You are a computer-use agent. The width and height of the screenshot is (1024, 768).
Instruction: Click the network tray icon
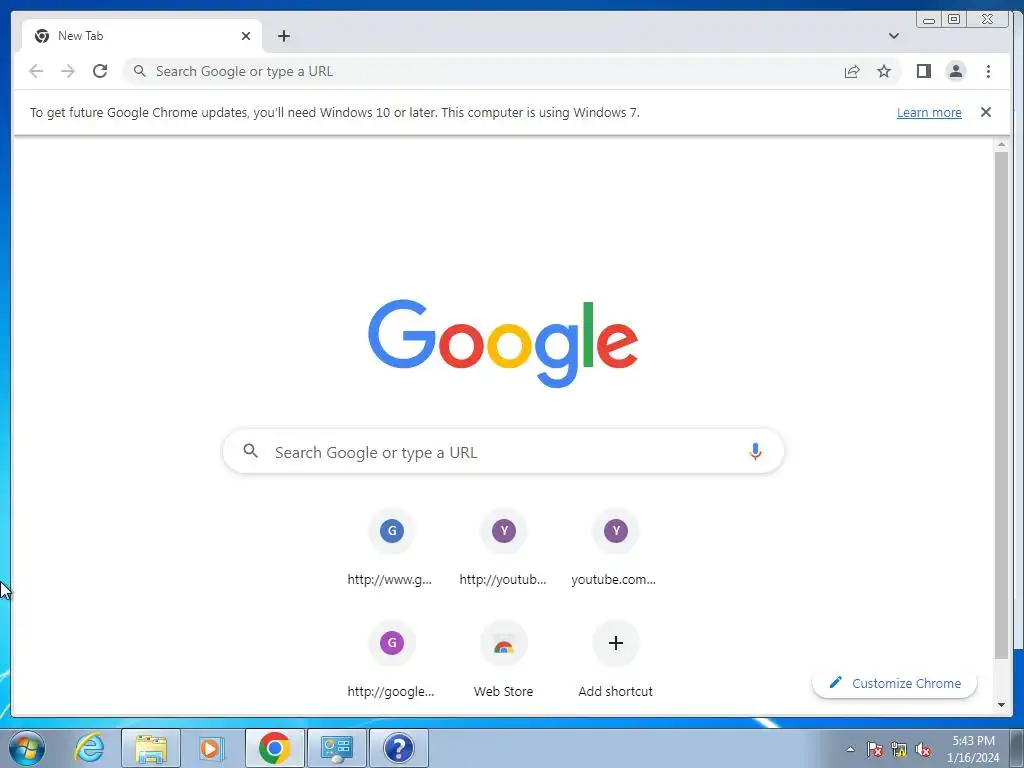899,749
